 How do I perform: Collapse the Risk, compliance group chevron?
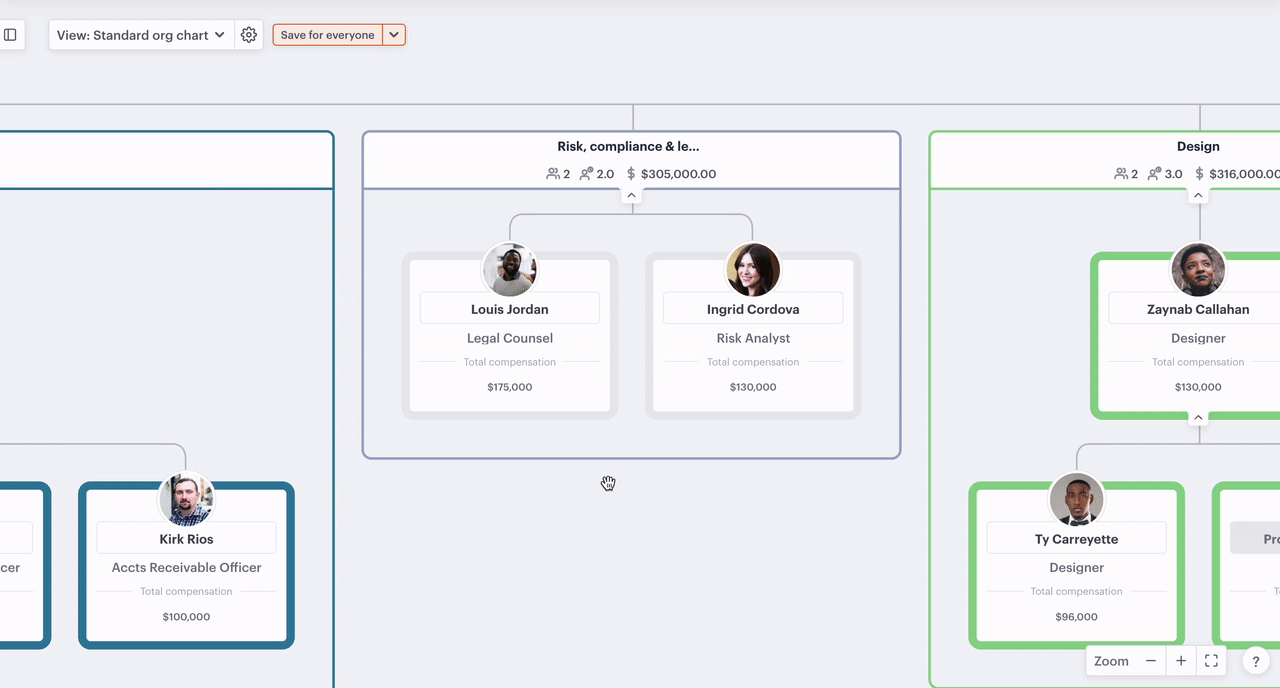coord(631,195)
